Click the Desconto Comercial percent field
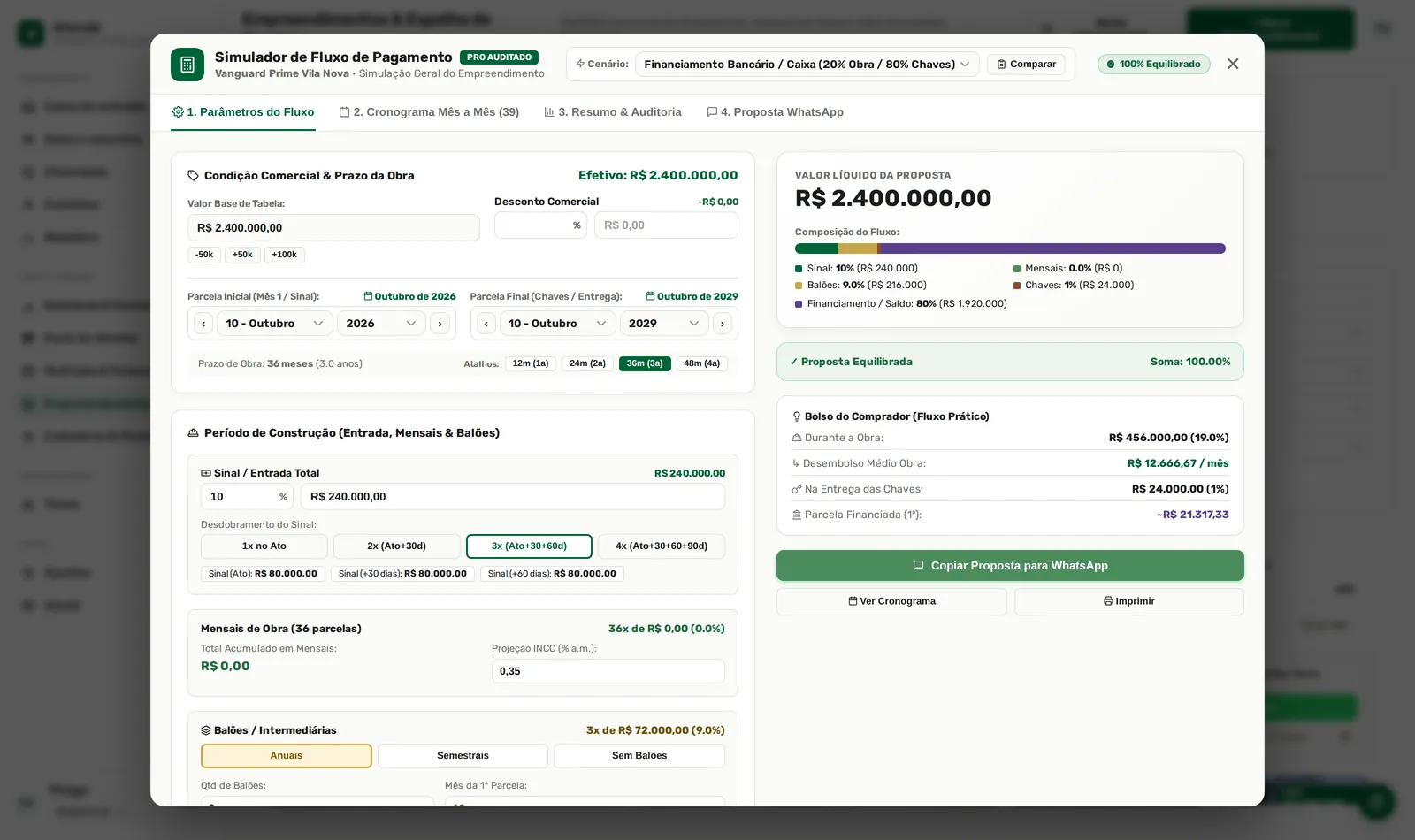Screen dimensions: 1415x840 540,225
